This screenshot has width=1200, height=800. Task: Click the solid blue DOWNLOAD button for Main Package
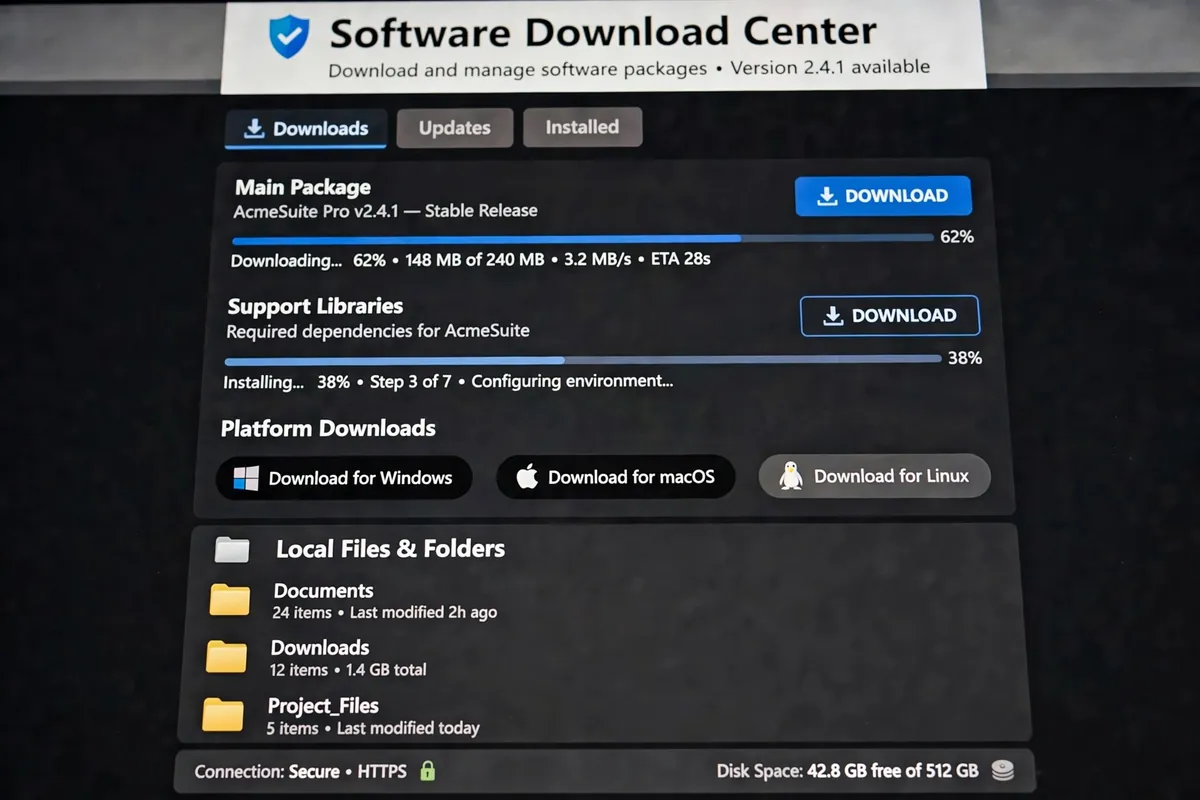tap(883, 196)
